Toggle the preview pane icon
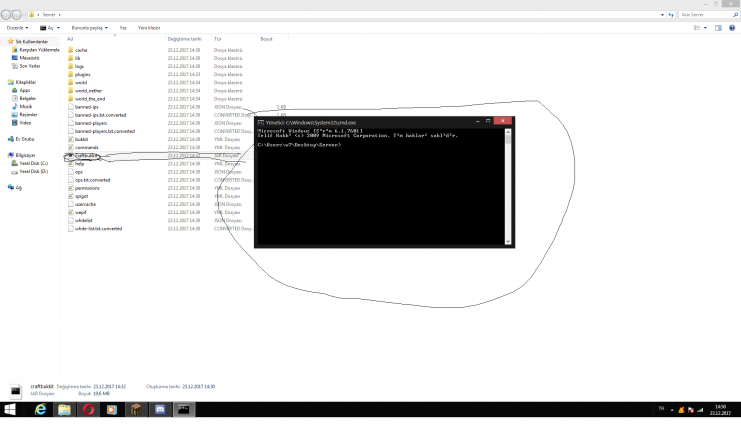The width and height of the screenshot is (741, 445). pos(718,28)
